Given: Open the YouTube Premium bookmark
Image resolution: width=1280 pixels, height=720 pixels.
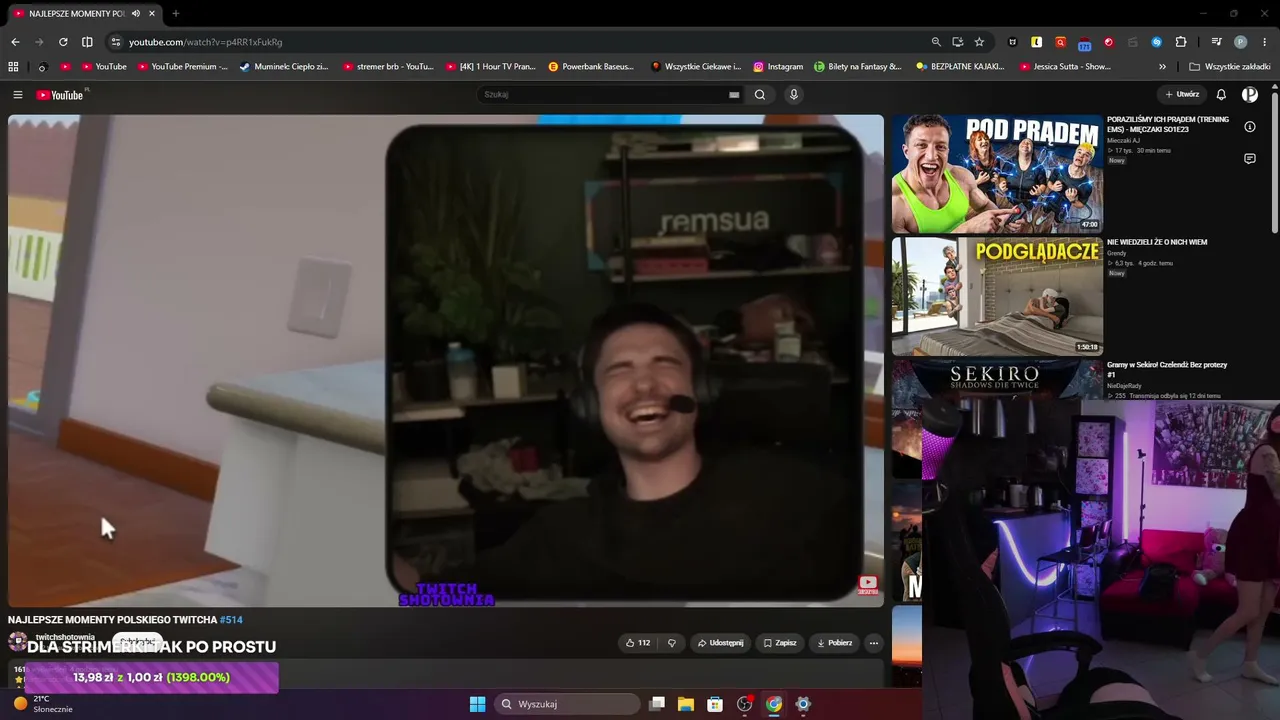Looking at the screenshot, I should click(x=183, y=67).
